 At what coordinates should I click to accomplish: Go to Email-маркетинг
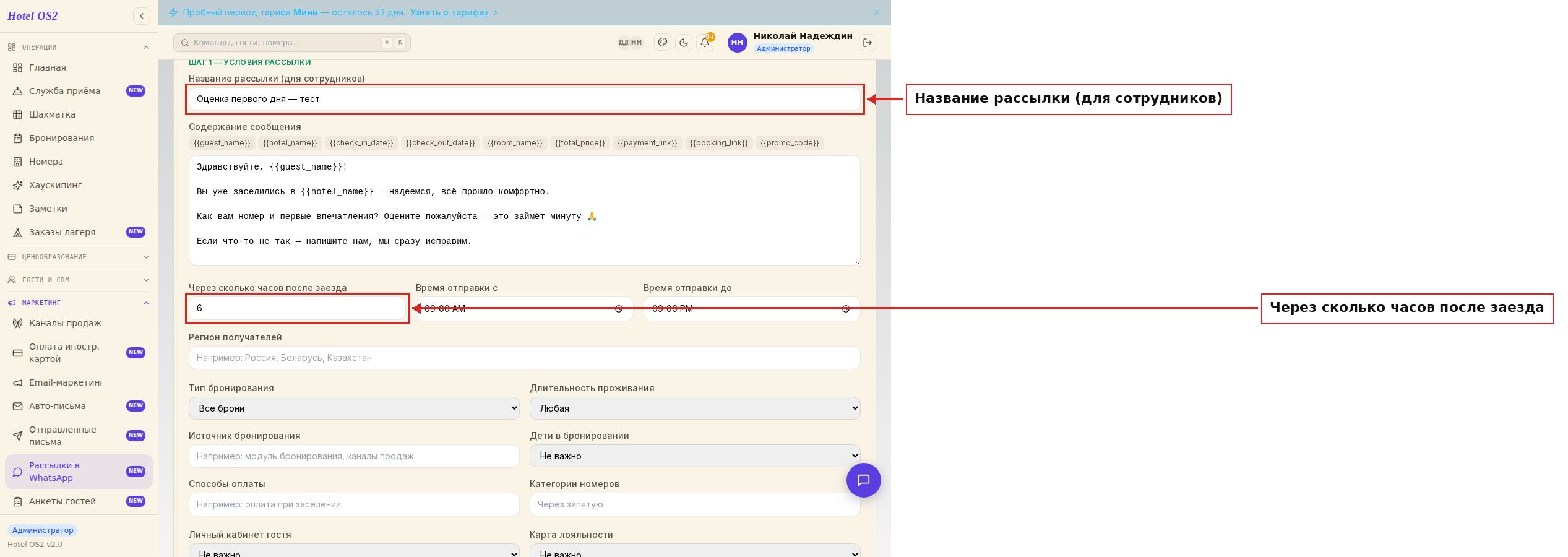click(79, 382)
